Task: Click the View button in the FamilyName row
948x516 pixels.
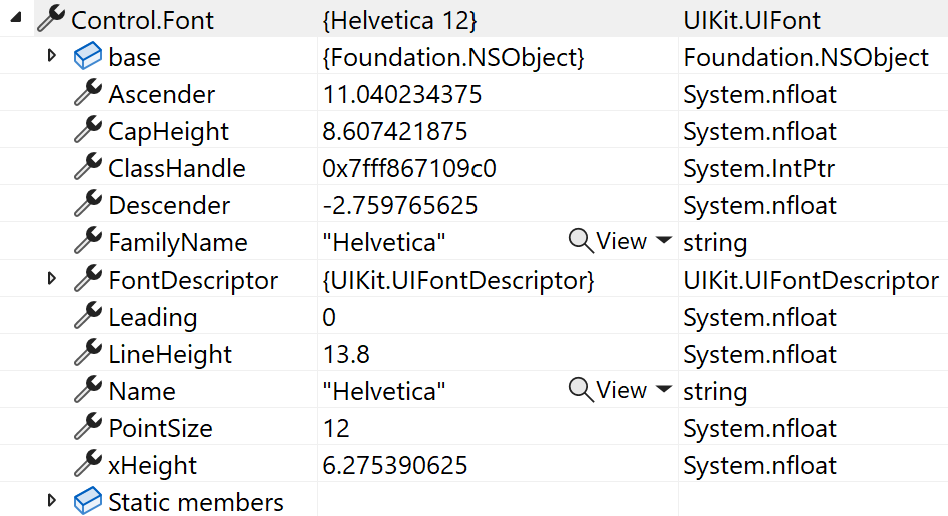Action: [621, 241]
